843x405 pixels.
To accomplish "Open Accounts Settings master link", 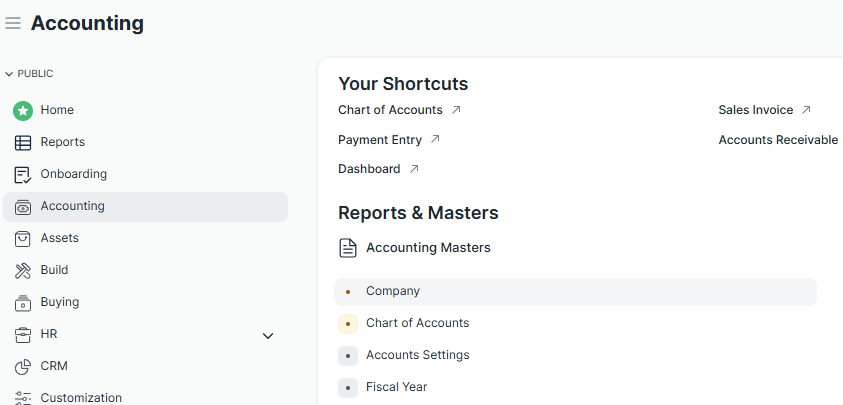I will [x=417, y=355].
